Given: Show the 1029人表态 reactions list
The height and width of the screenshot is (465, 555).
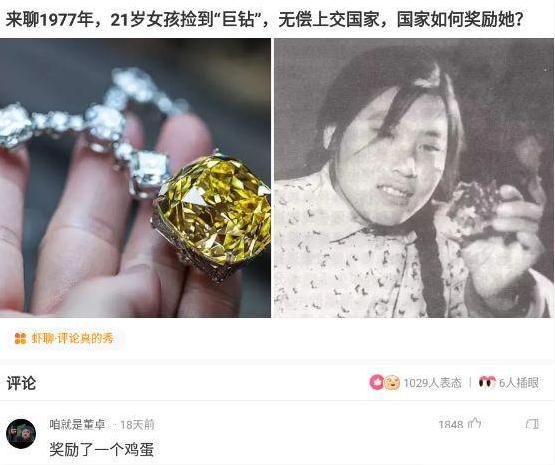Looking at the screenshot, I should 433,383.
